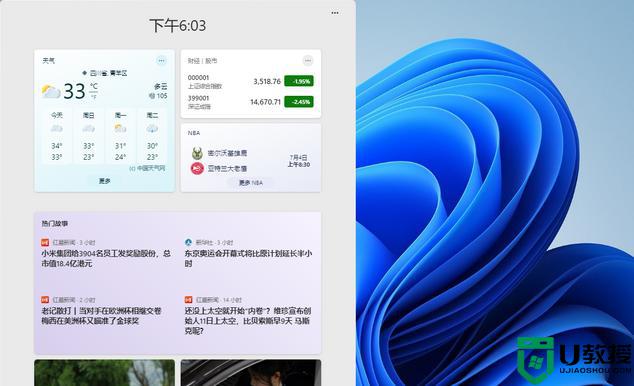
Task: Click the 新华社 source icon
Action: point(188,243)
